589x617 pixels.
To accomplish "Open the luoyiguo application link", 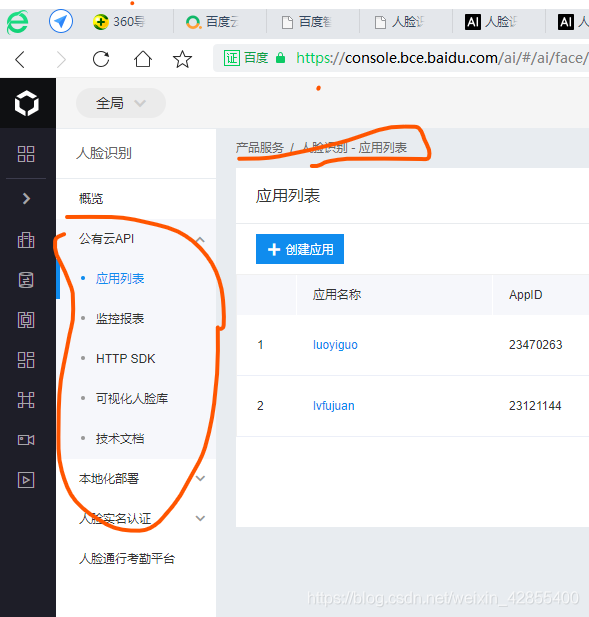I will pos(335,345).
